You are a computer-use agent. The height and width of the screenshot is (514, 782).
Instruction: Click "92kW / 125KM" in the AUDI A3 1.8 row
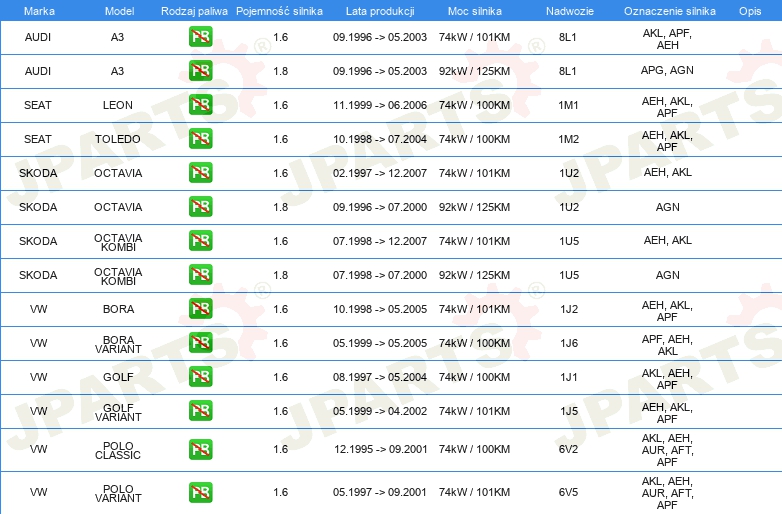474,71
